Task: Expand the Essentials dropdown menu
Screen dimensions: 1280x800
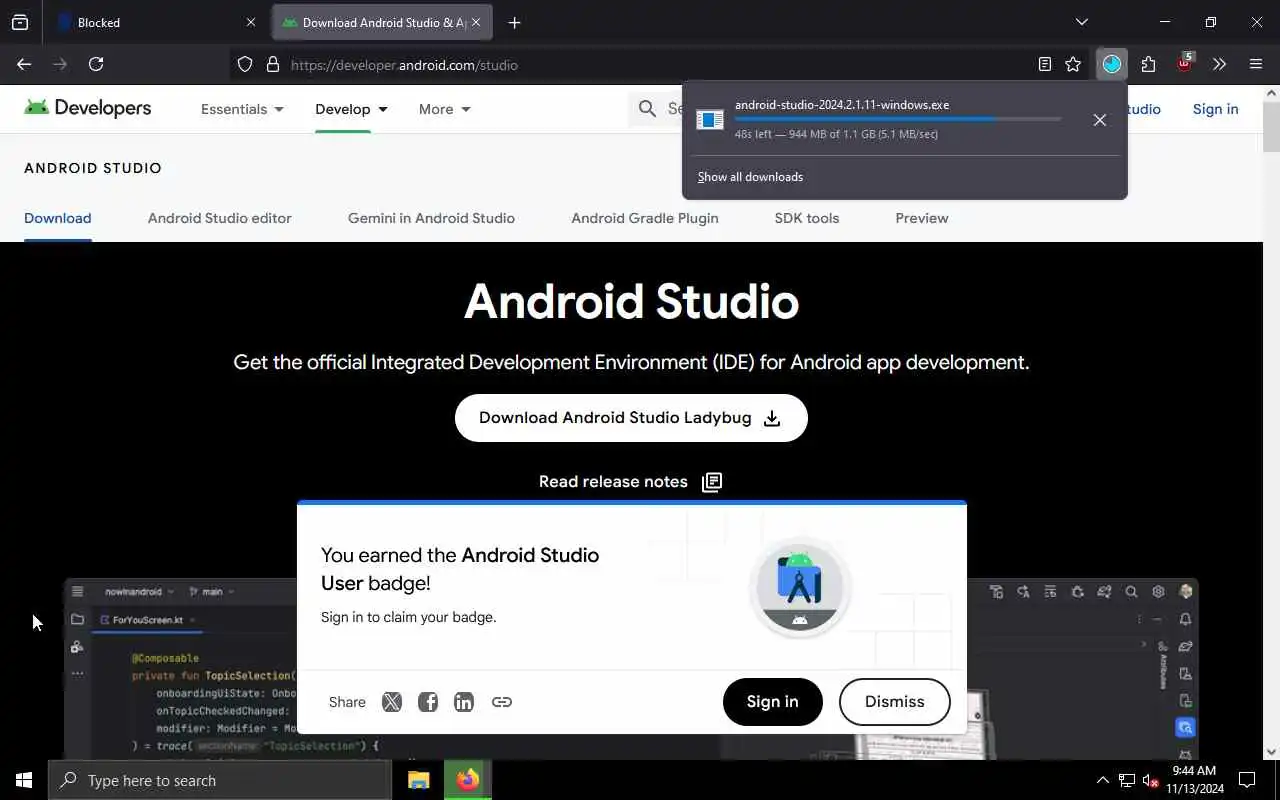Action: click(242, 109)
